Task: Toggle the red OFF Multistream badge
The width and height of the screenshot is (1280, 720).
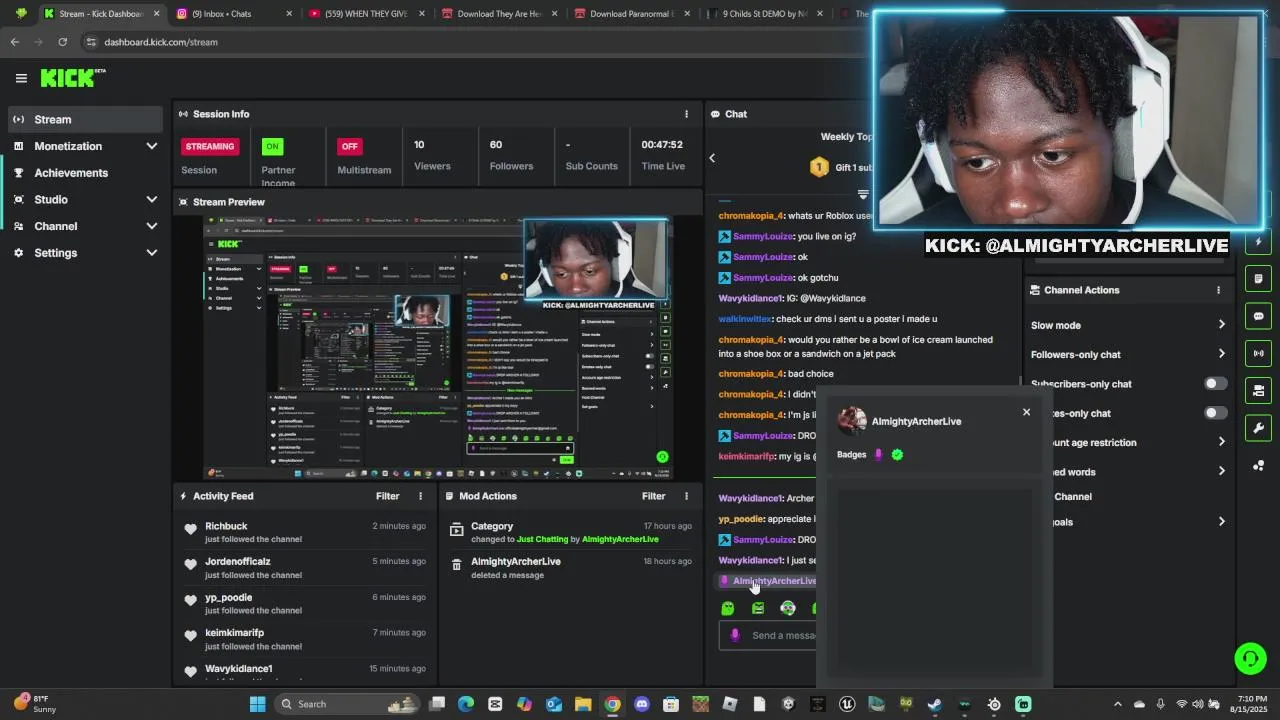Action: click(x=349, y=146)
